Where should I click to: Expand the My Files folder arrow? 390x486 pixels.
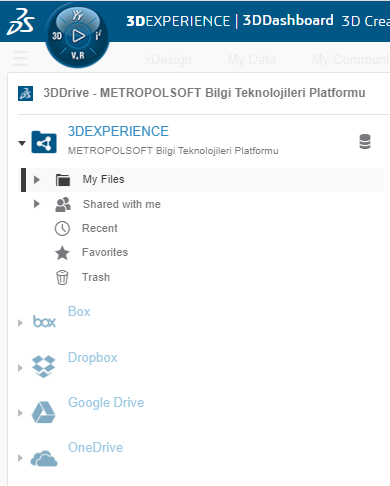37,180
